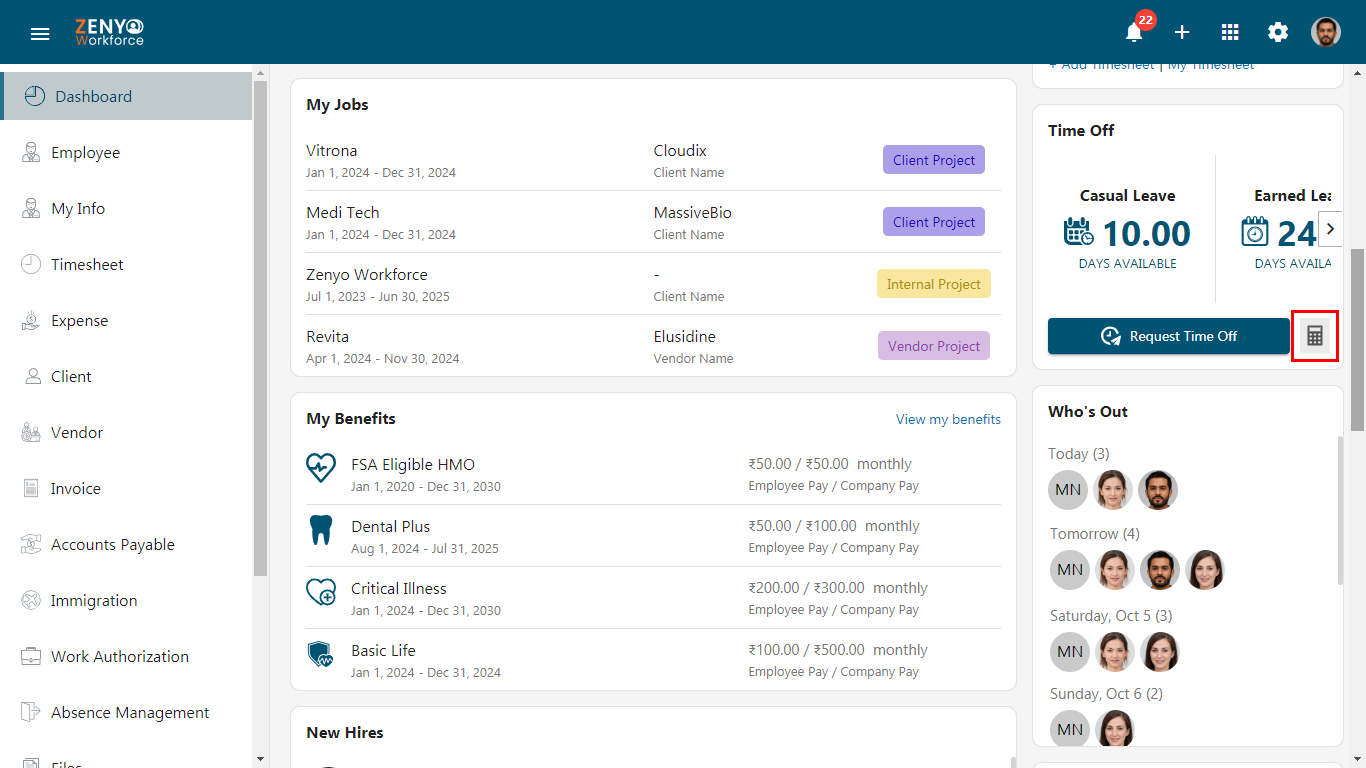Click the Elusidine vendor name

point(685,337)
